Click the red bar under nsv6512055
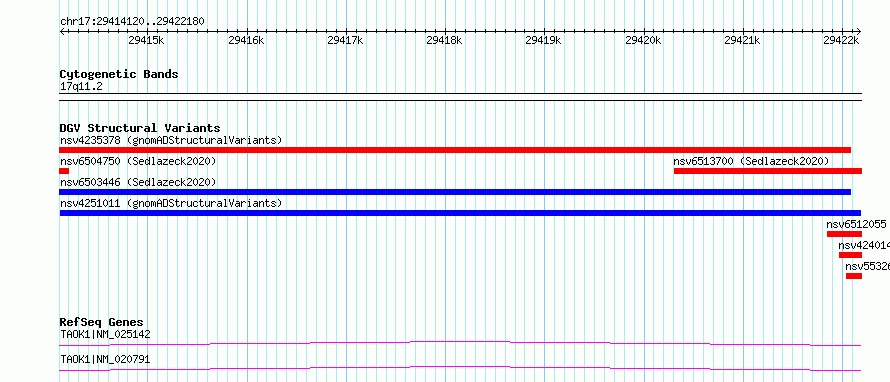 pyautogui.click(x=844, y=234)
